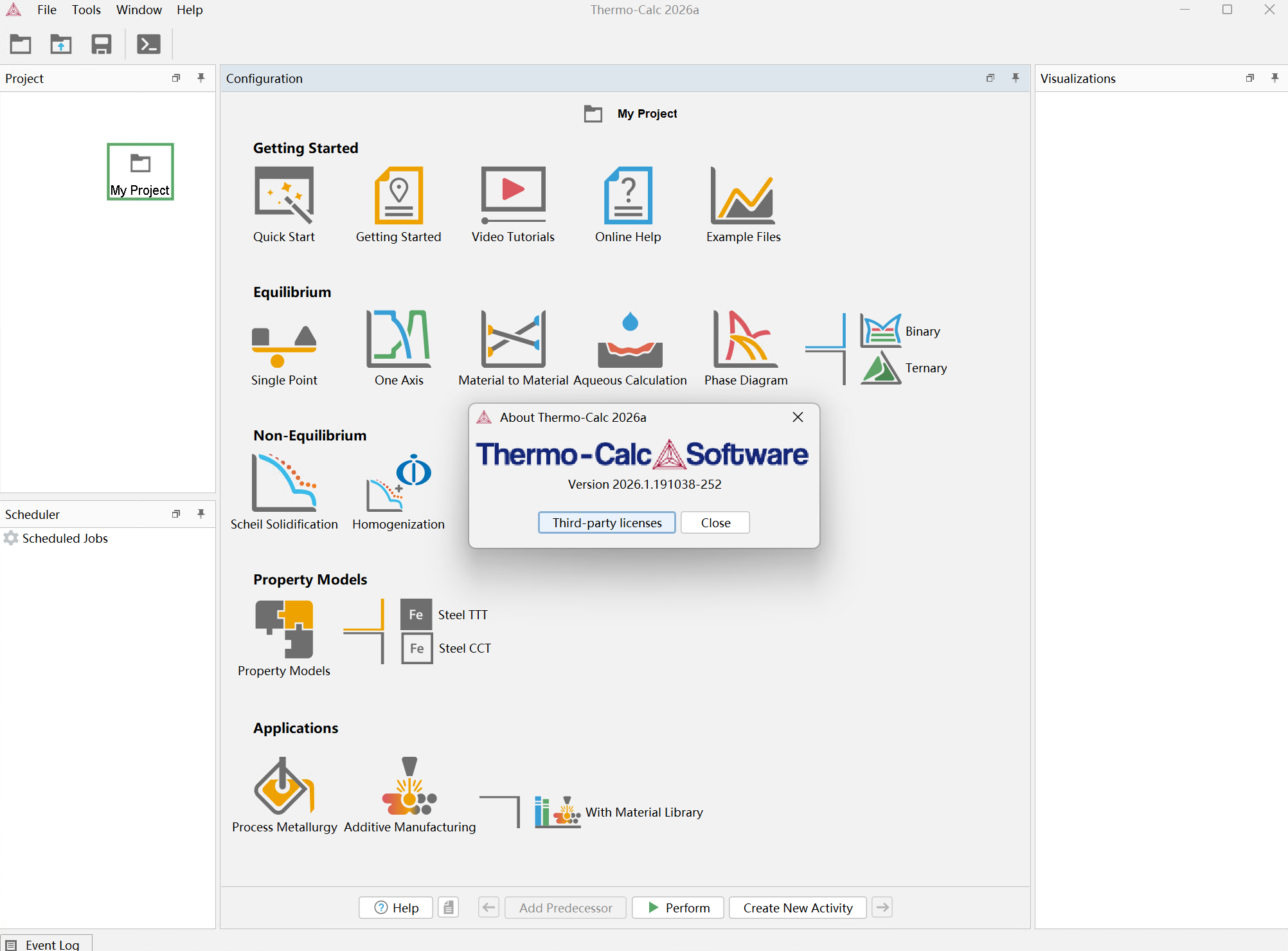Undock the Scheduler panel
The width and height of the screenshot is (1288, 951).
[176, 514]
